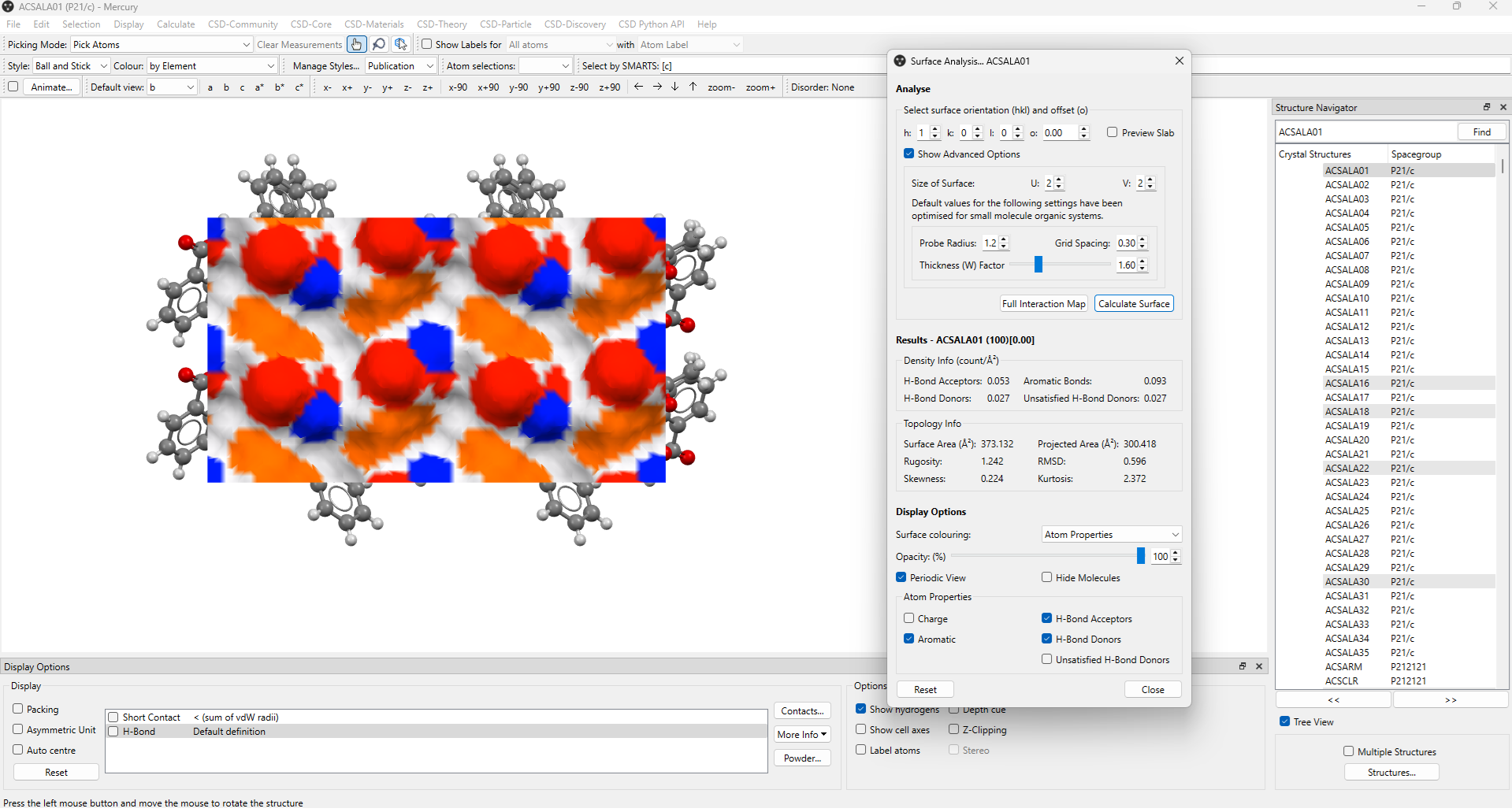
Task: Toggle the Preview Slab option
Action: 1113,132
